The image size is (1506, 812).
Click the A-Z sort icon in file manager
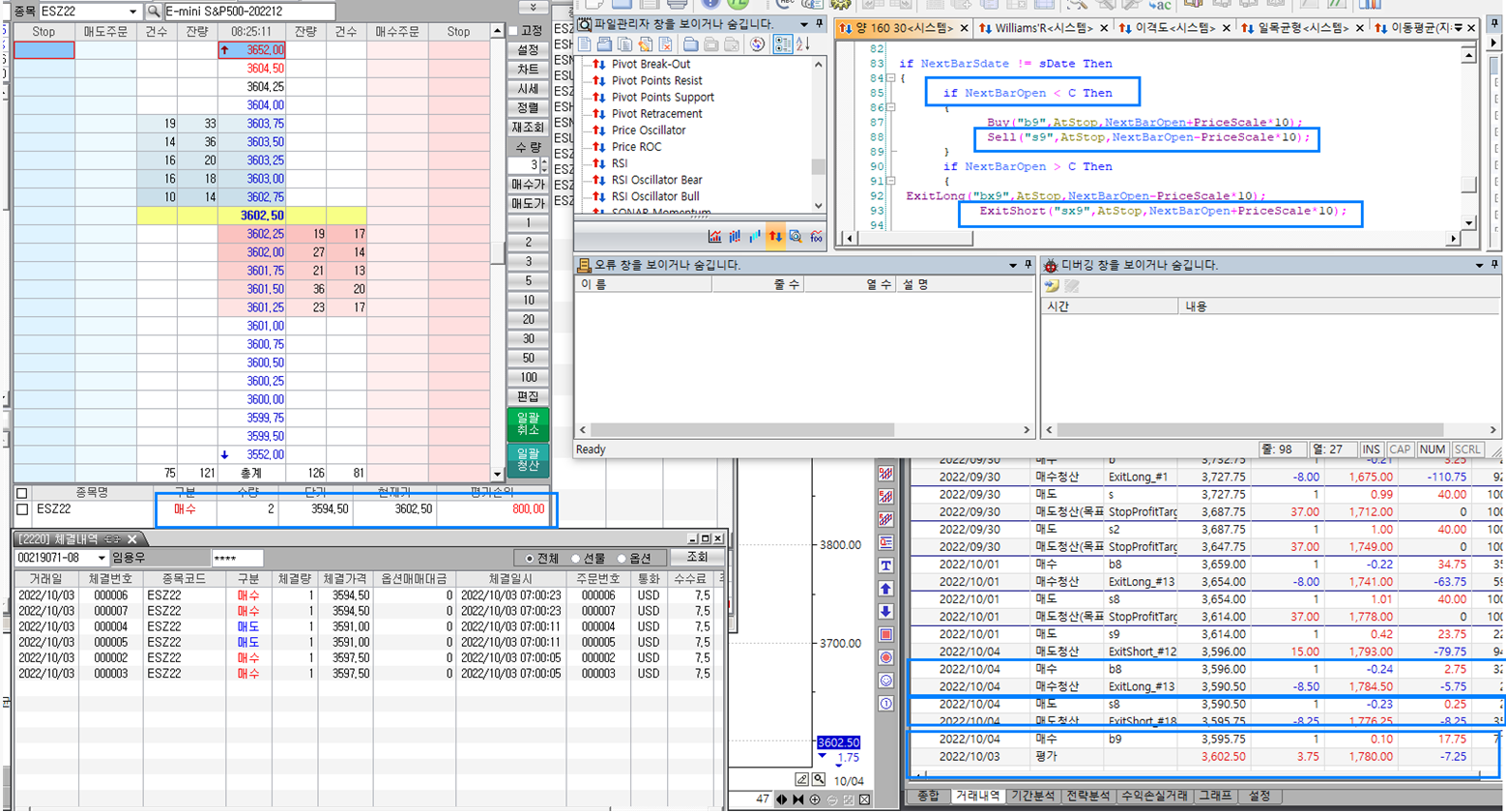tap(802, 44)
